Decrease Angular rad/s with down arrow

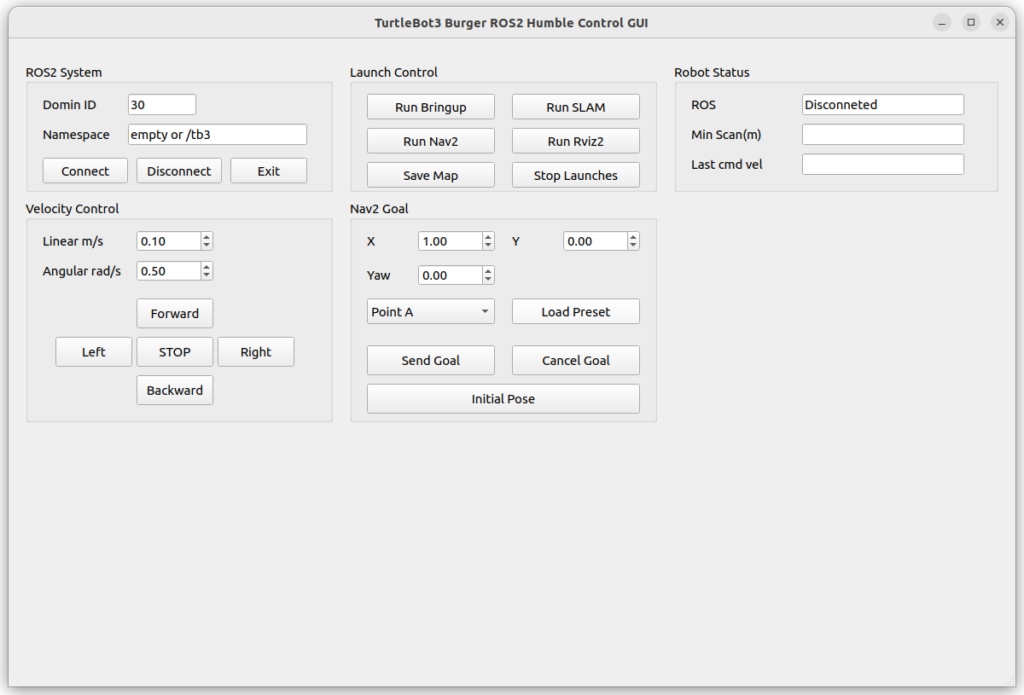click(206, 276)
